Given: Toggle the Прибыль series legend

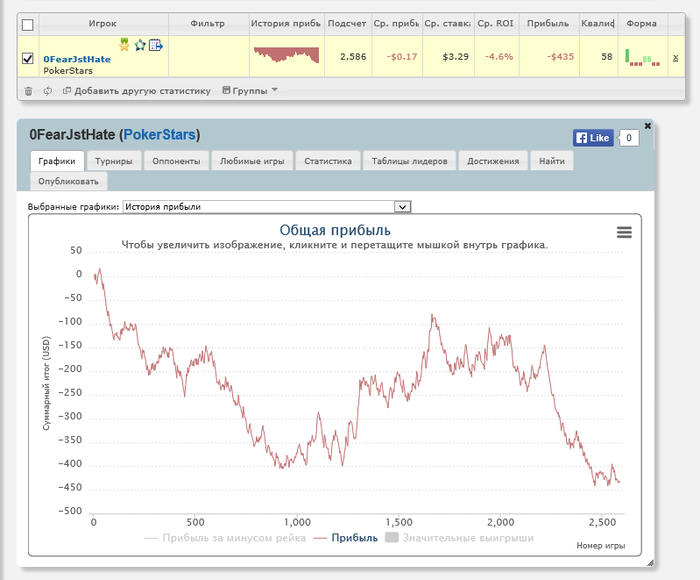Looking at the screenshot, I should click(346, 538).
